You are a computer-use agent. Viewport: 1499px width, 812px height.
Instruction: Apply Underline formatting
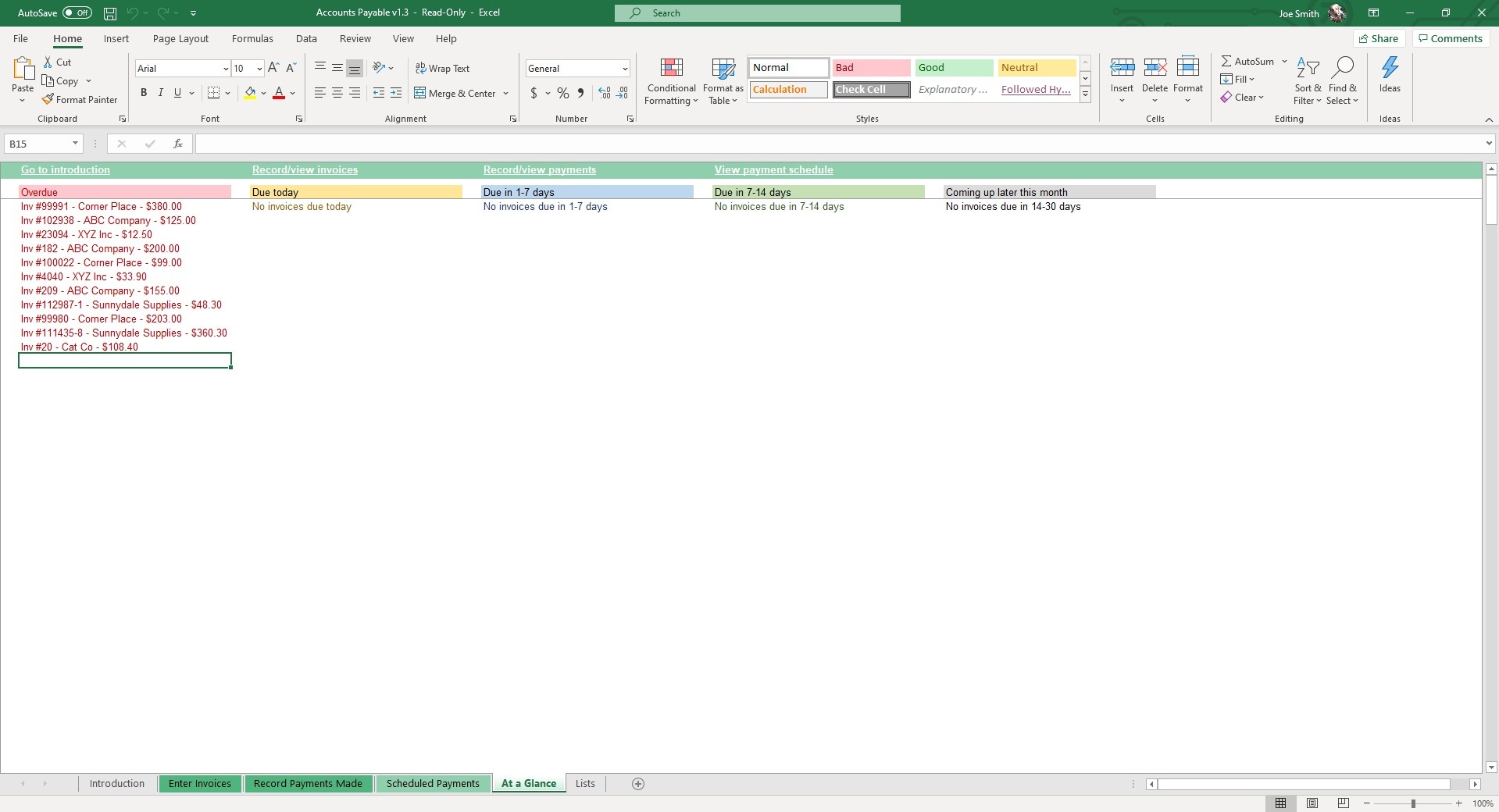177,93
